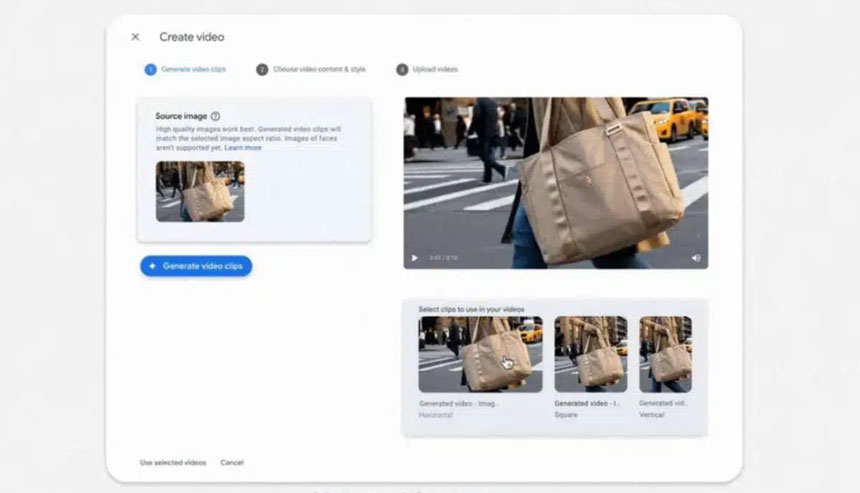
Task: Select the Horizontal generated clip thumbnail
Action: coord(480,354)
